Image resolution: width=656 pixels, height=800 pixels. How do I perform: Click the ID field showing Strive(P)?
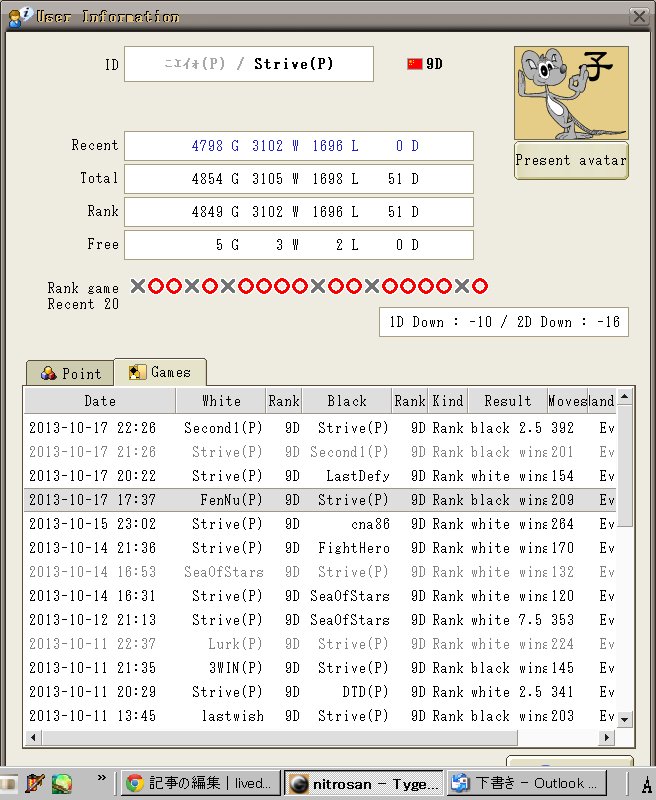pyautogui.click(x=249, y=64)
